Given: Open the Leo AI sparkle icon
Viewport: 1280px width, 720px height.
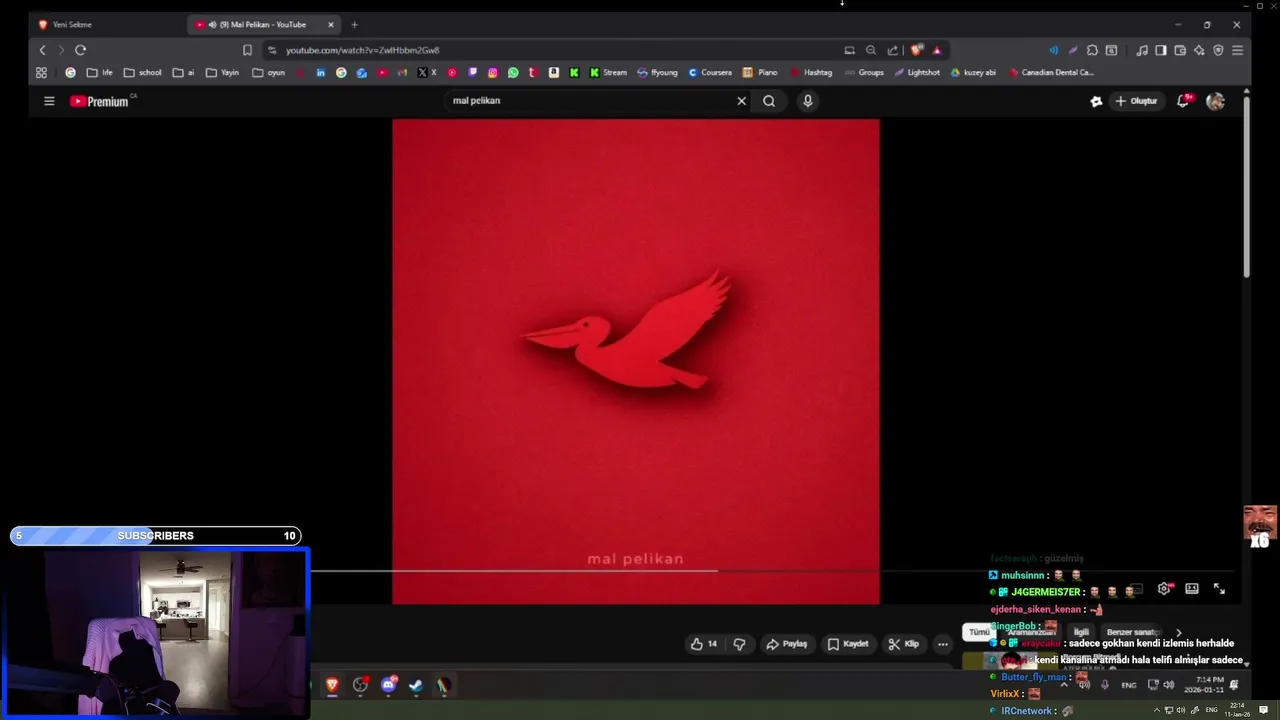Looking at the screenshot, I should pyautogui.click(x=1199, y=50).
